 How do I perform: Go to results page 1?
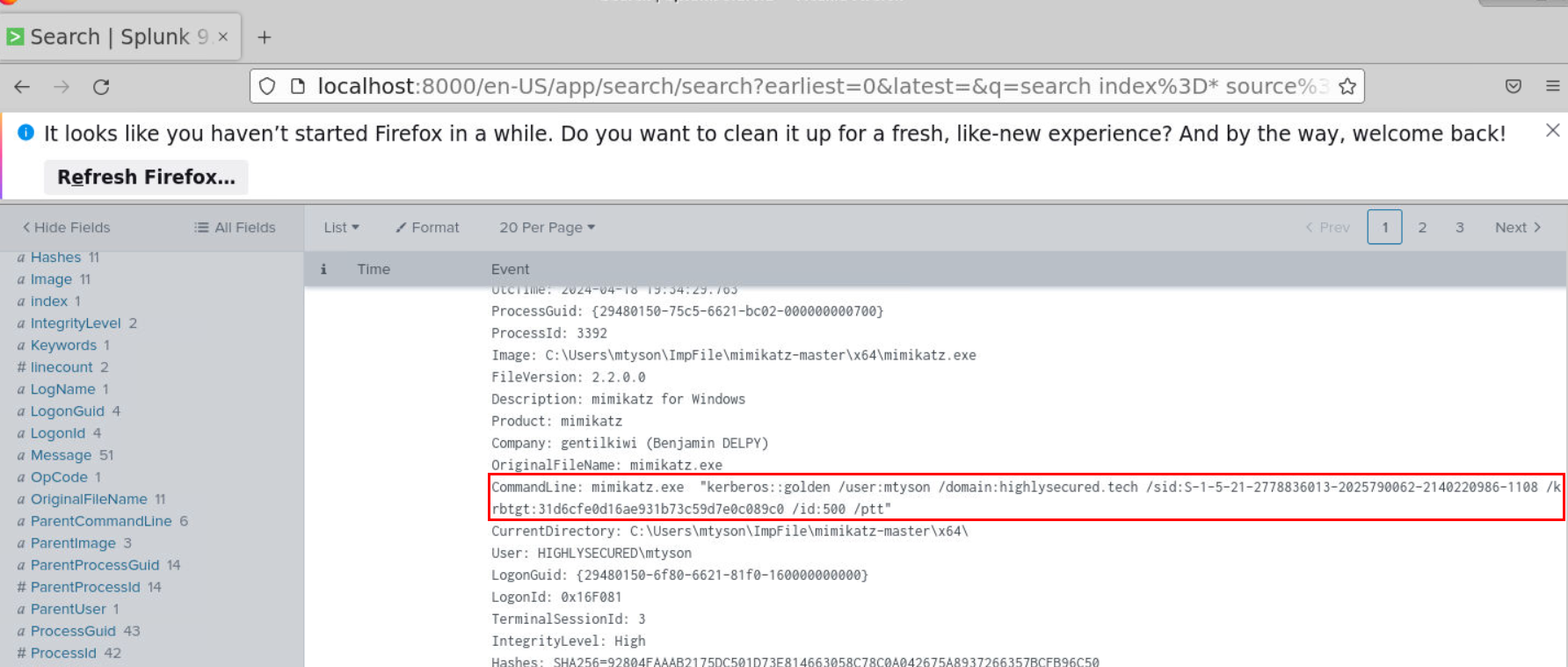pyautogui.click(x=1384, y=228)
